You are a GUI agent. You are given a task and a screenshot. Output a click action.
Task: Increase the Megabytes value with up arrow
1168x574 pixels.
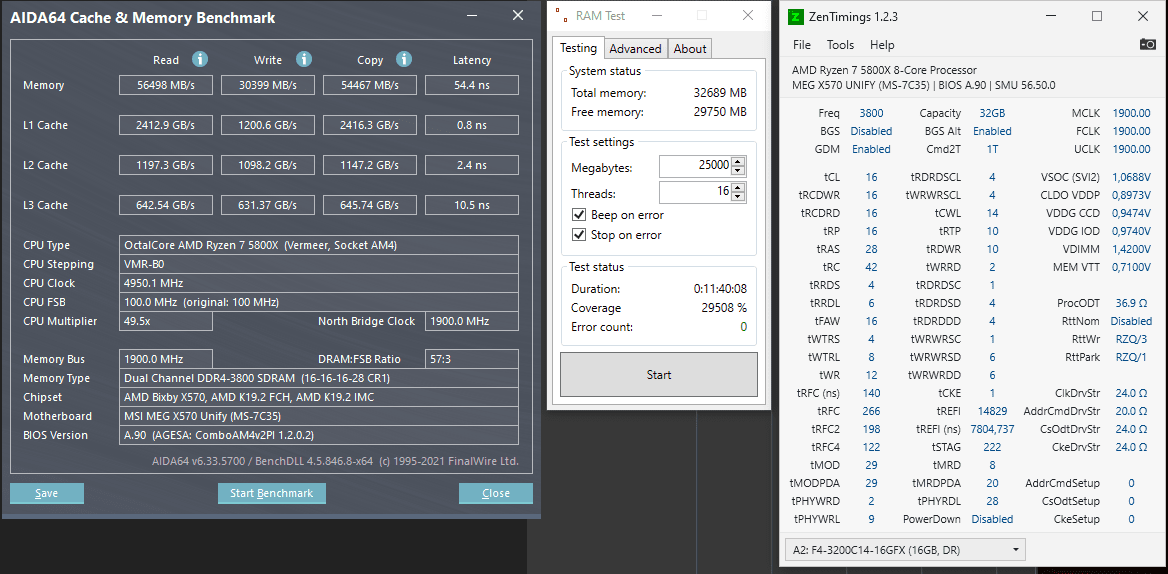pos(737,163)
